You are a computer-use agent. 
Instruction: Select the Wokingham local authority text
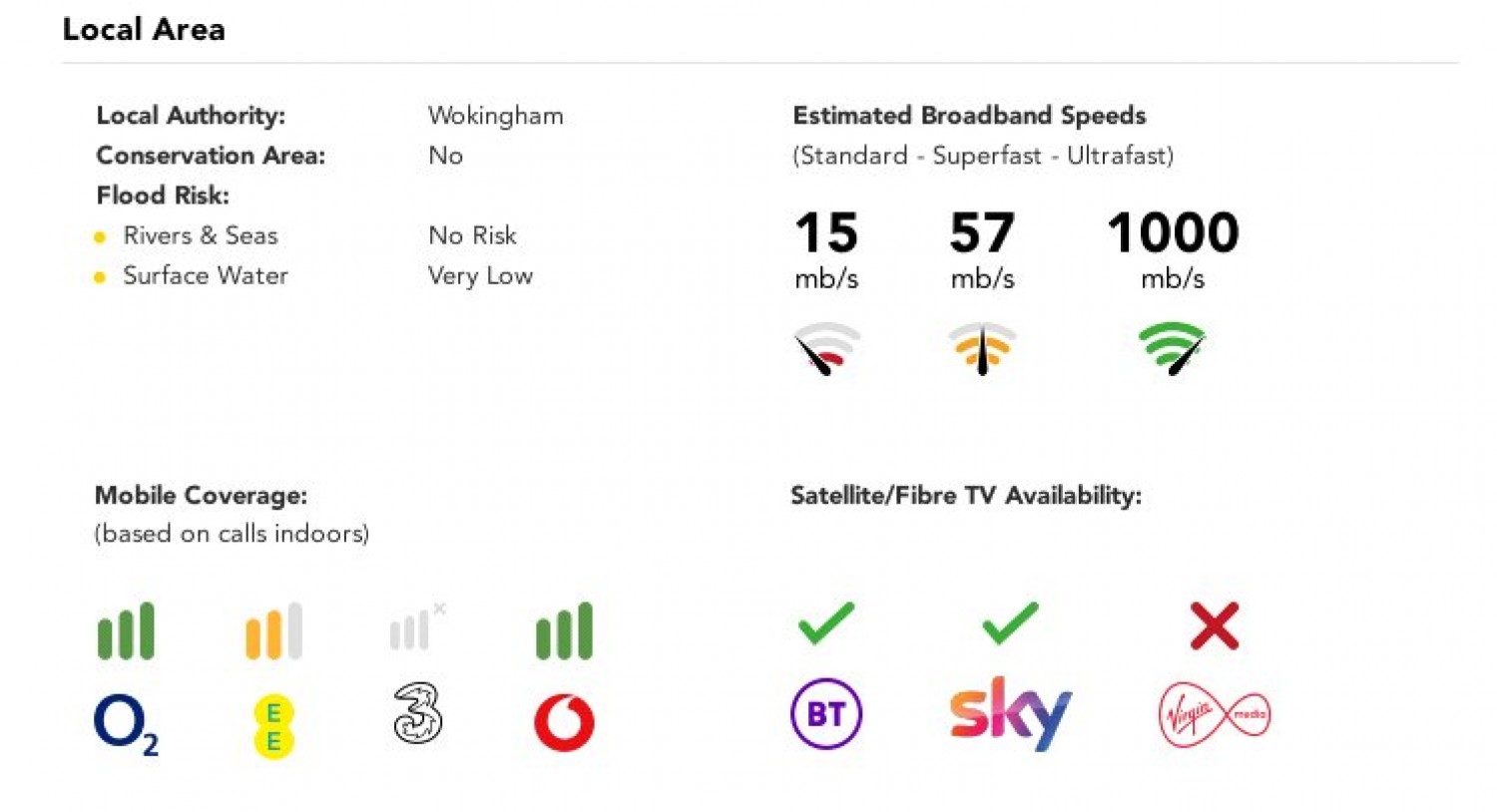(x=496, y=116)
